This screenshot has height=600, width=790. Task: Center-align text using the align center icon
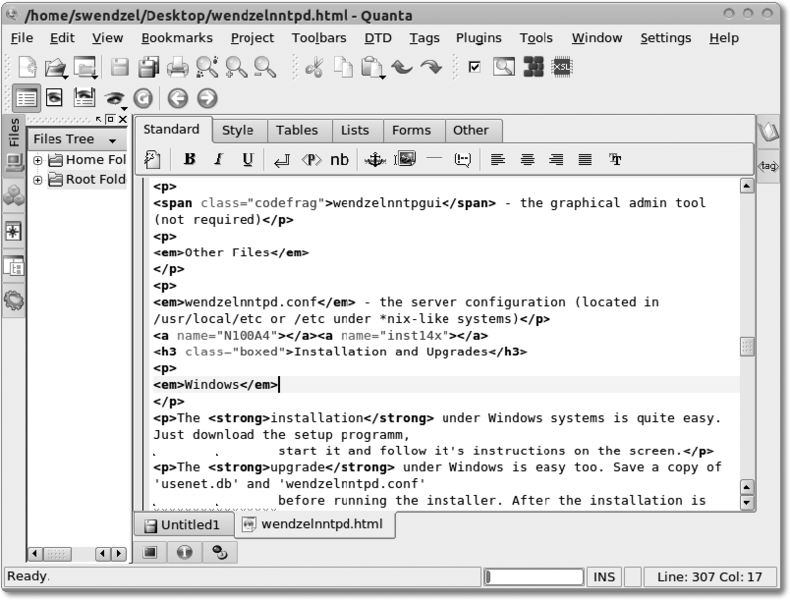coord(527,159)
